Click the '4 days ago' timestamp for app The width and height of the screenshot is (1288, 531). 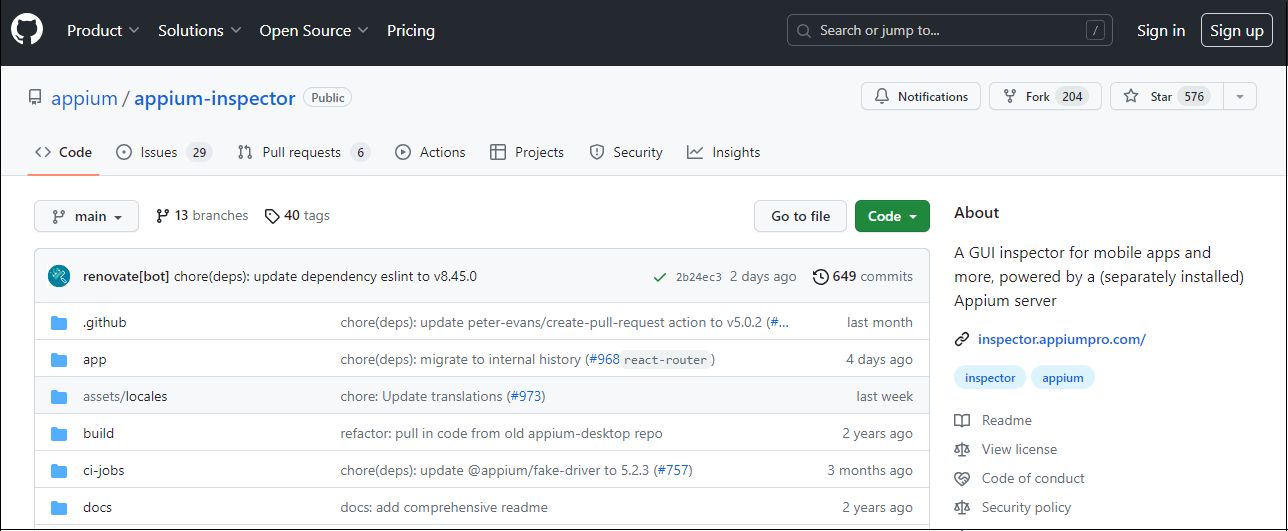coord(879,359)
